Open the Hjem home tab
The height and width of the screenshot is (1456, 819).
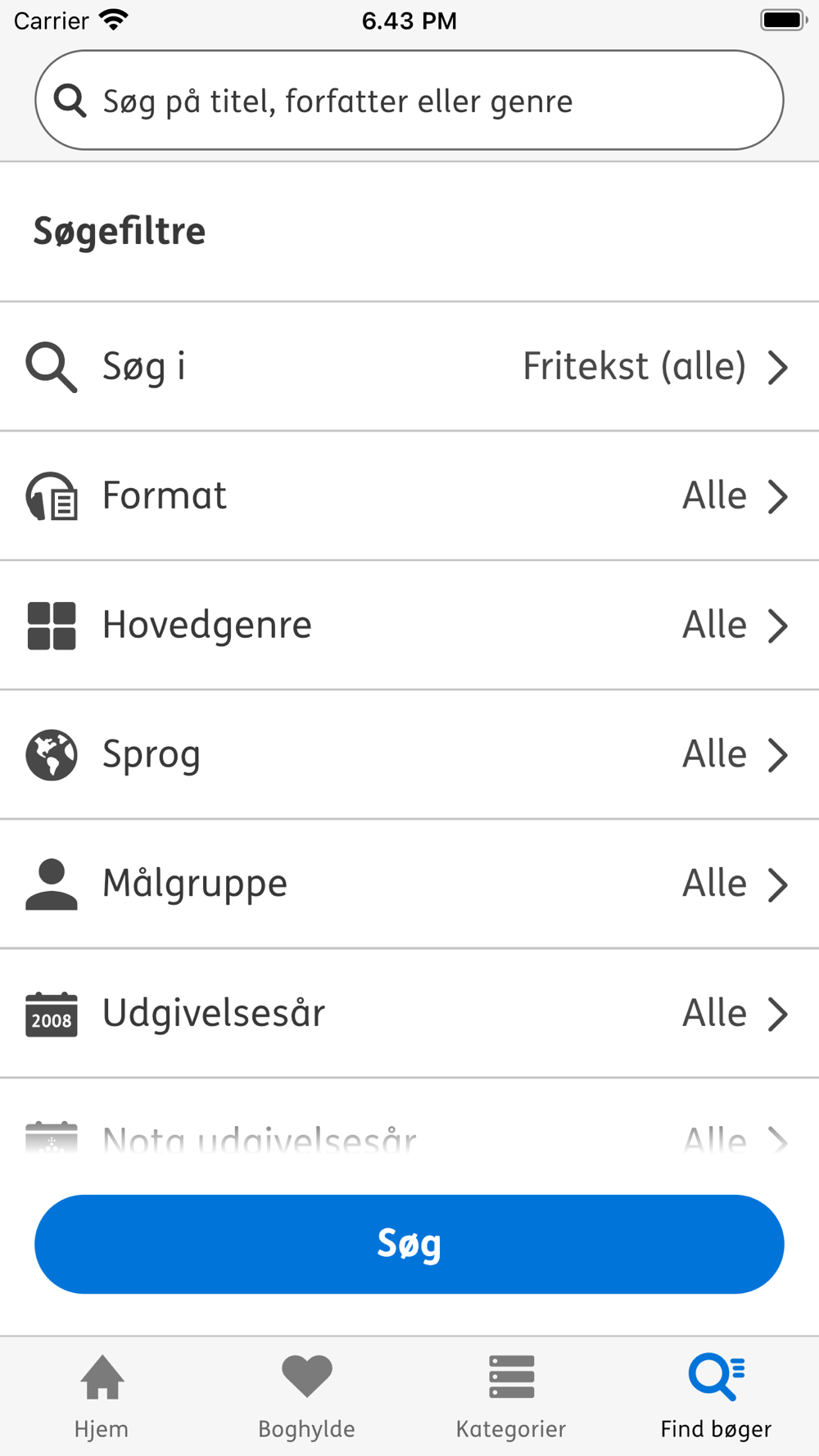[x=102, y=1395]
